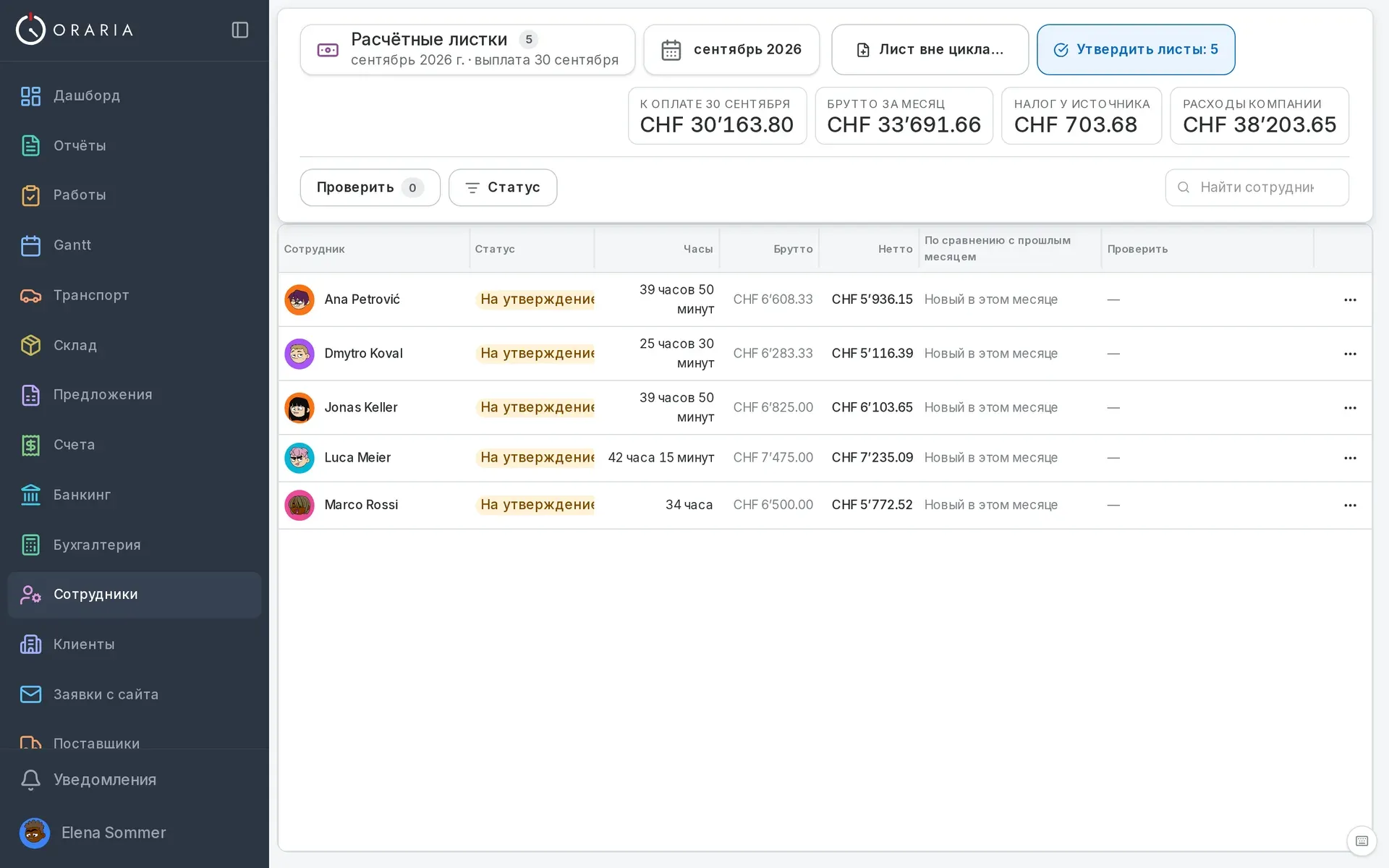The image size is (1389, 868).
Task: Click the Отчёты document icon
Action: tap(30, 145)
